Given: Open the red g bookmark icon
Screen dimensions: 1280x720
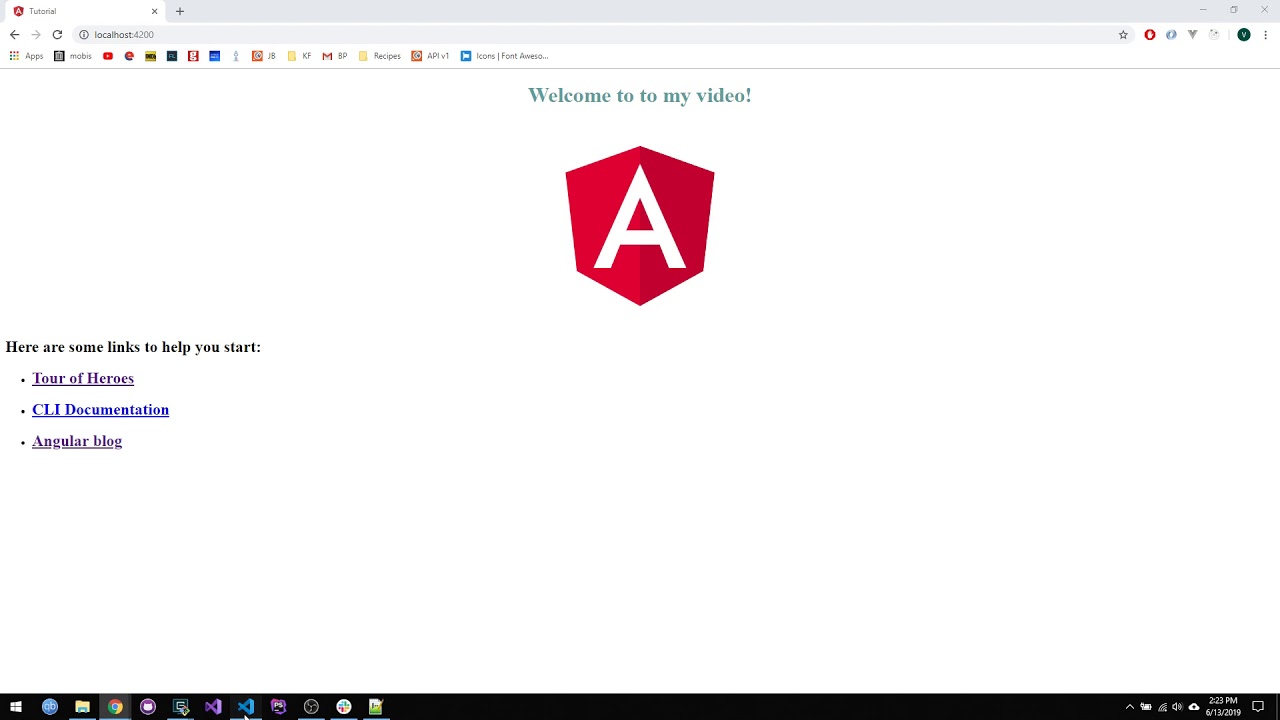Looking at the screenshot, I should click(x=193, y=56).
